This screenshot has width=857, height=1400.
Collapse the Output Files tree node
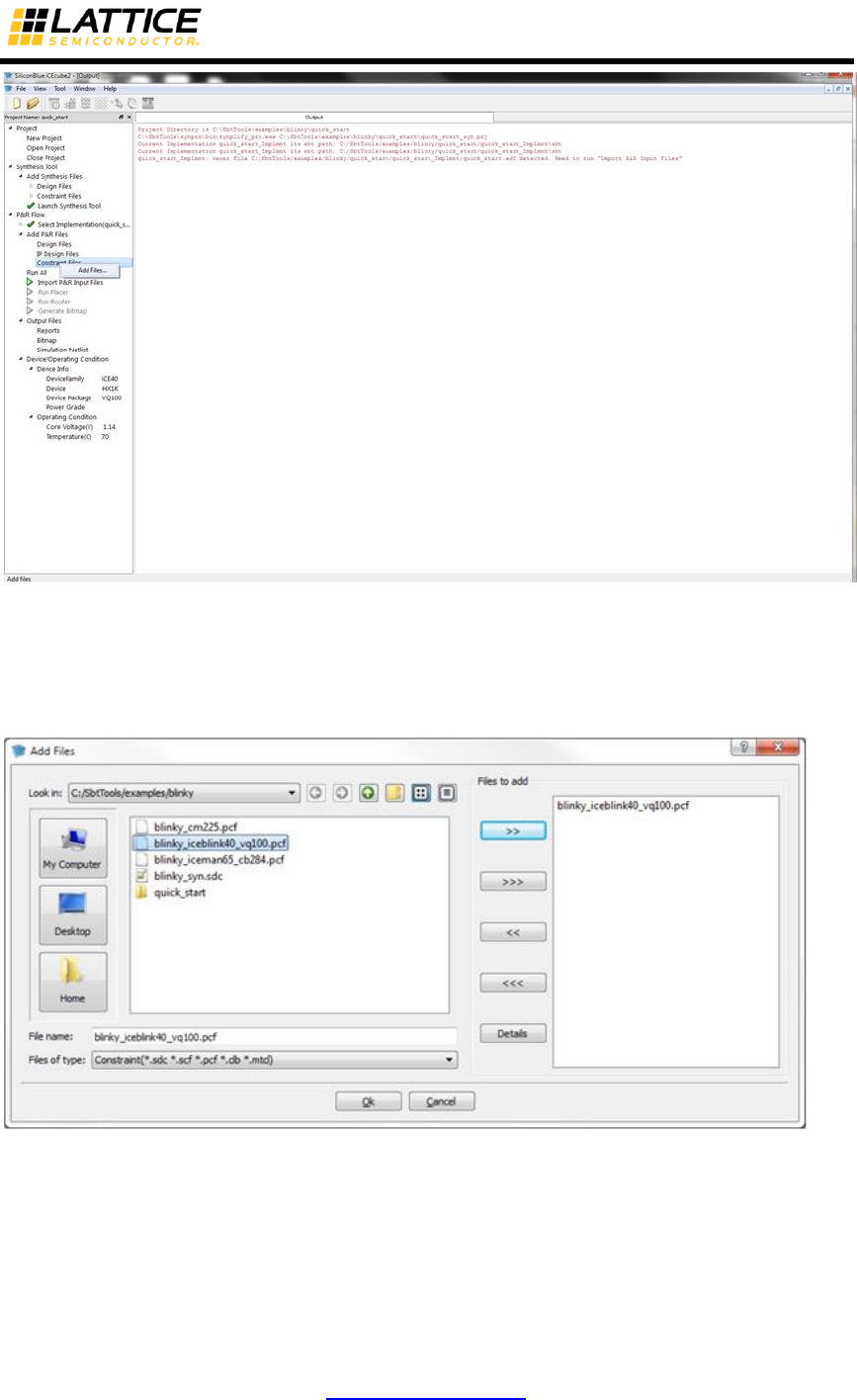[21, 320]
